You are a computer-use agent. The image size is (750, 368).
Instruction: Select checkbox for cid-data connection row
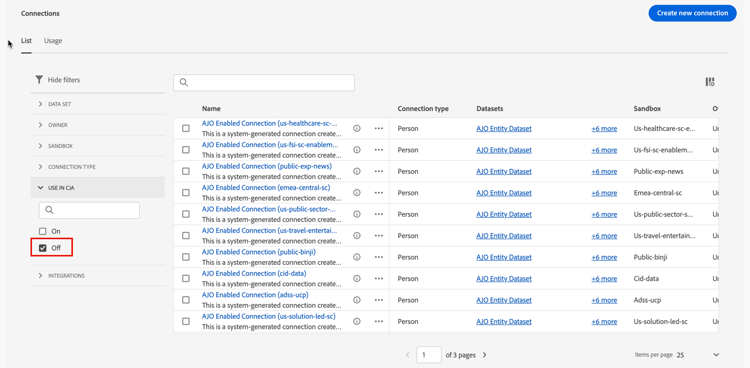click(x=186, y=279)
